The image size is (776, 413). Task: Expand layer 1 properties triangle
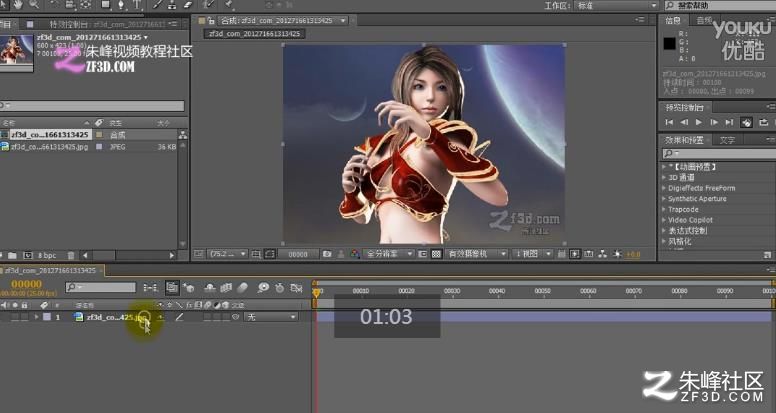(36, 317)
